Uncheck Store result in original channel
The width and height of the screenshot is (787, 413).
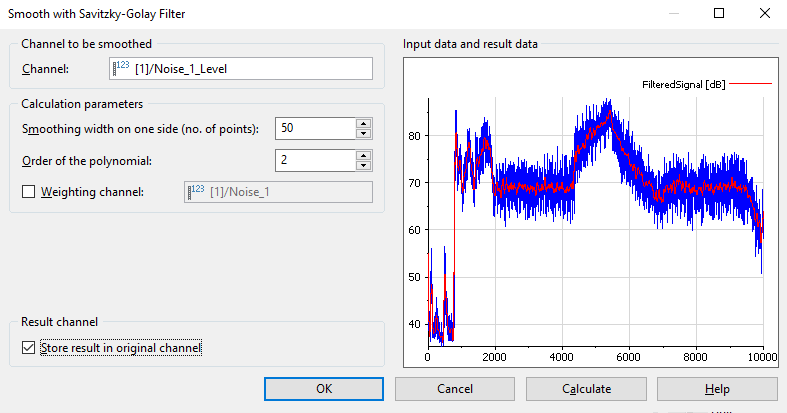[x=28, y=348]
